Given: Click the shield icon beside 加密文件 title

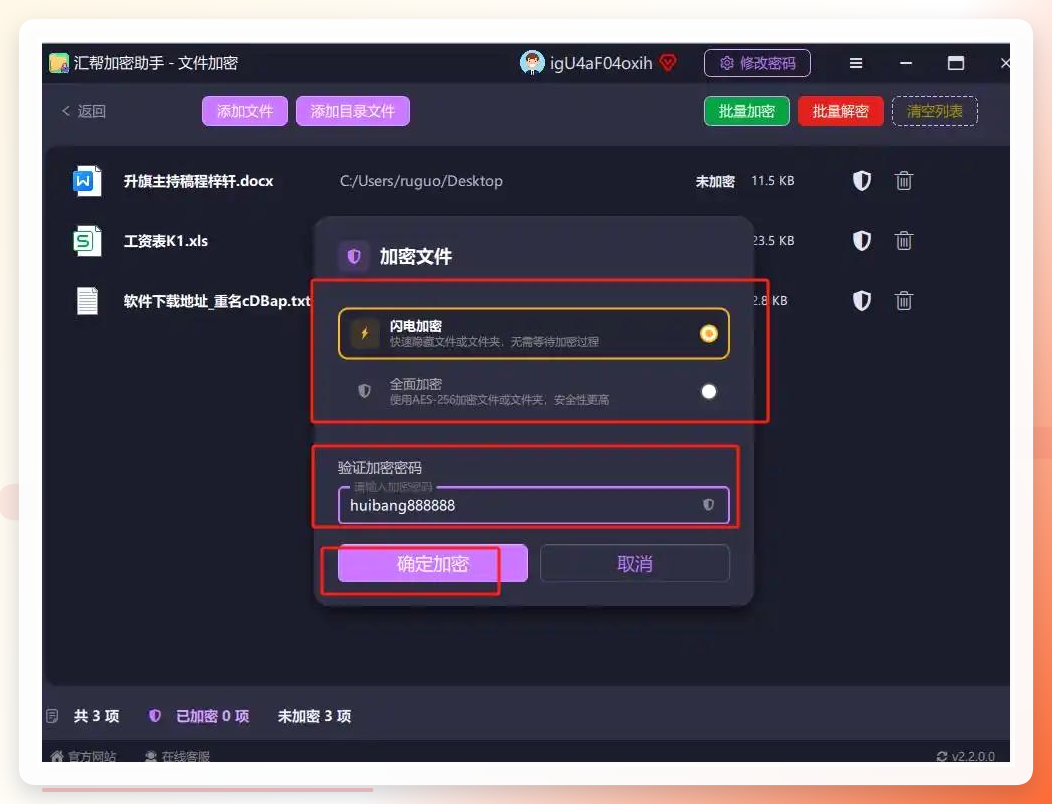Looking at the screenshot, I should (x=354, y=256).
